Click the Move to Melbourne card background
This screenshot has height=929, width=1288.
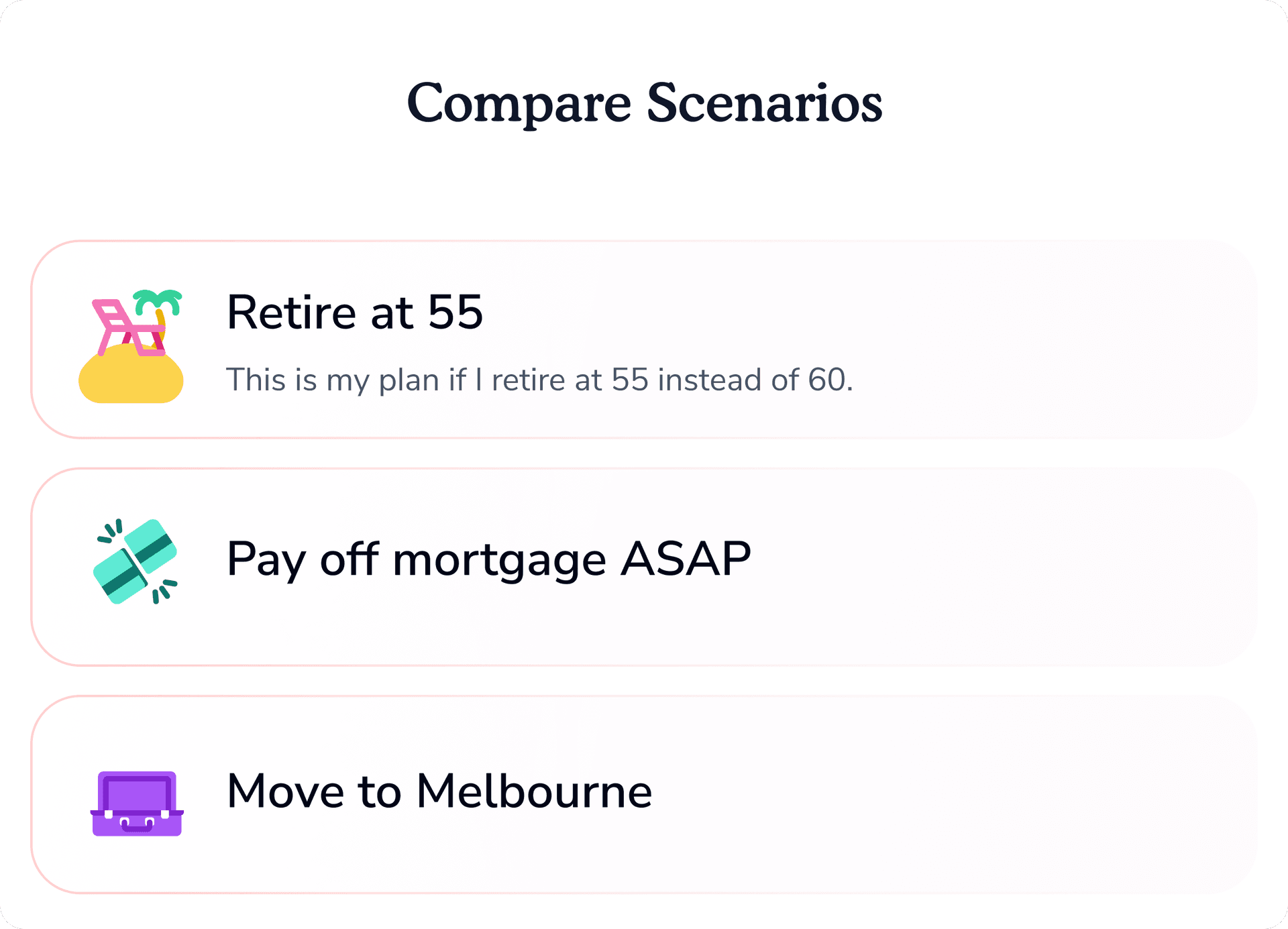point(939,791)
